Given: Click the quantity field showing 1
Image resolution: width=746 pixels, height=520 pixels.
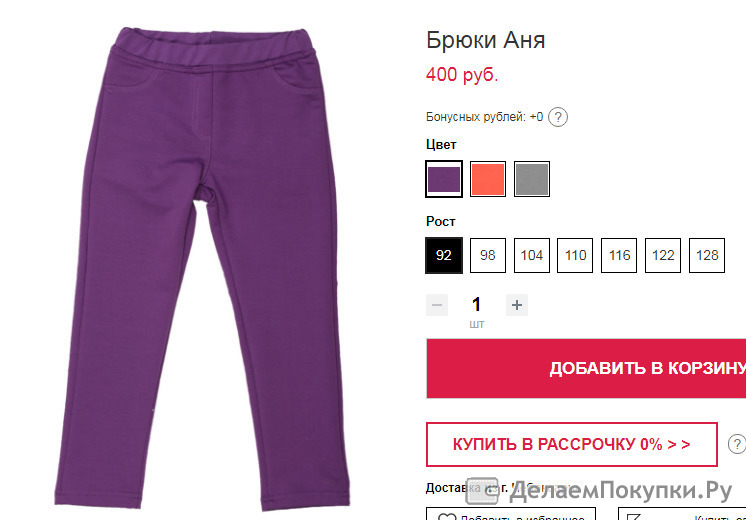Looking at the screenshot, I should pyautogui.click(x=476, y=304).
